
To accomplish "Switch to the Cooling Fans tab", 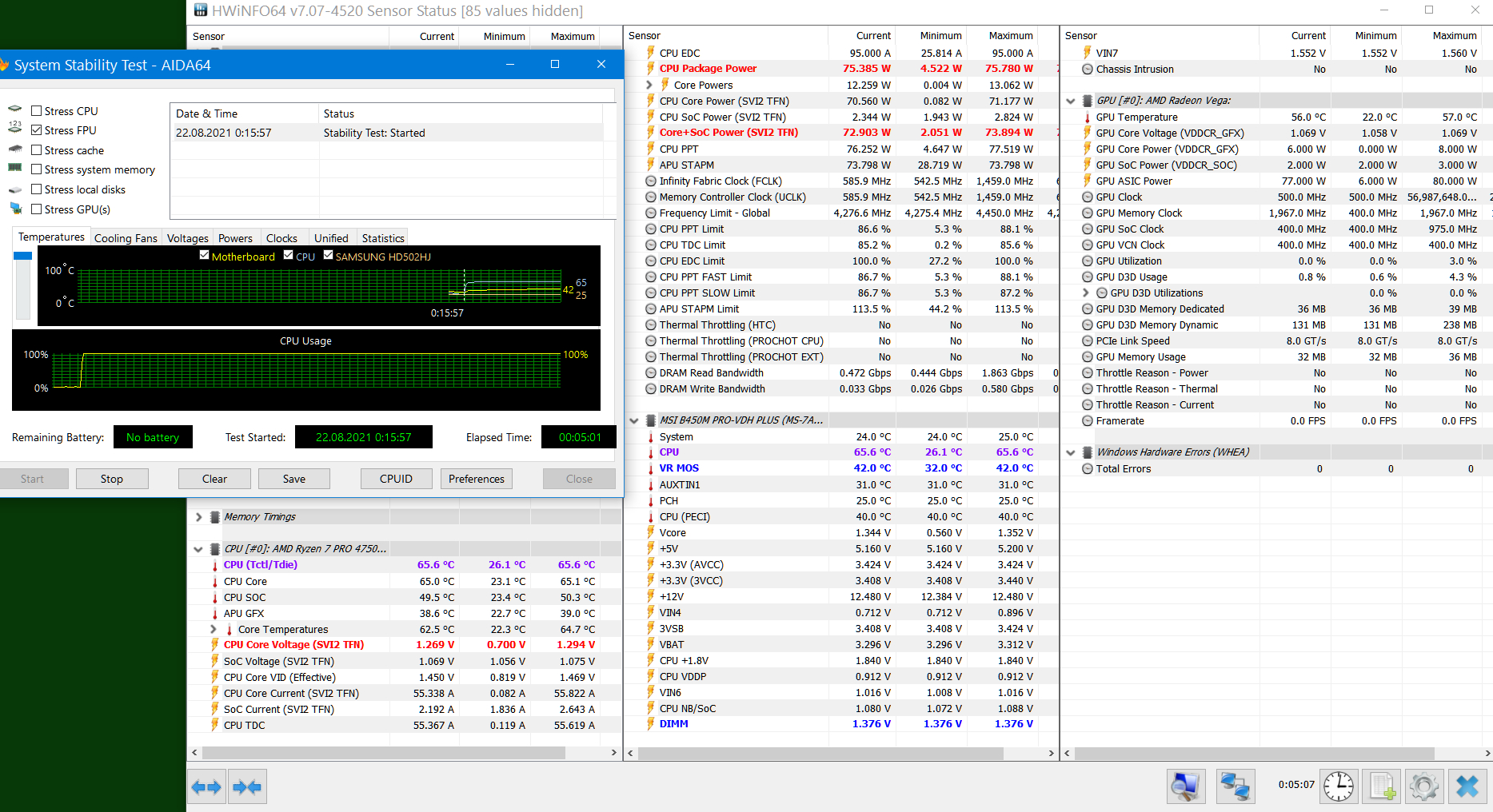I will tap(126, 238).
